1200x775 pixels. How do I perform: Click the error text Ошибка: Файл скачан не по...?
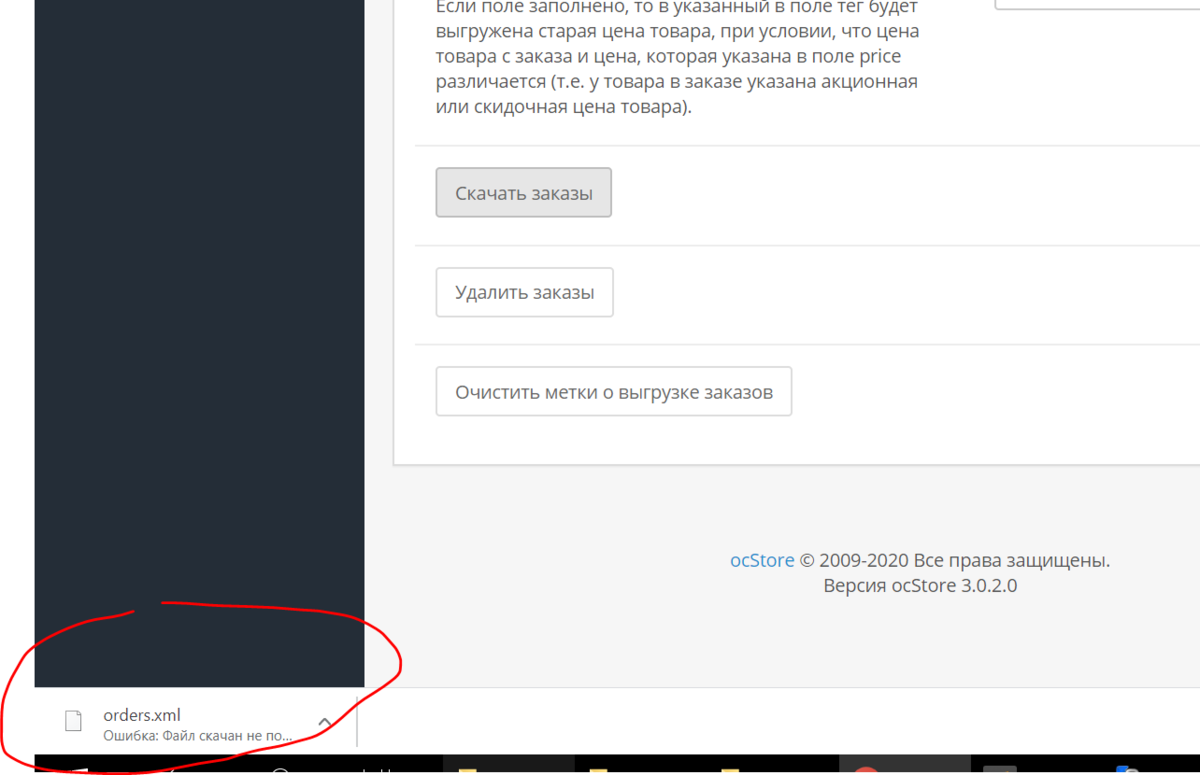pyautogui.click(x=198, y=736)
